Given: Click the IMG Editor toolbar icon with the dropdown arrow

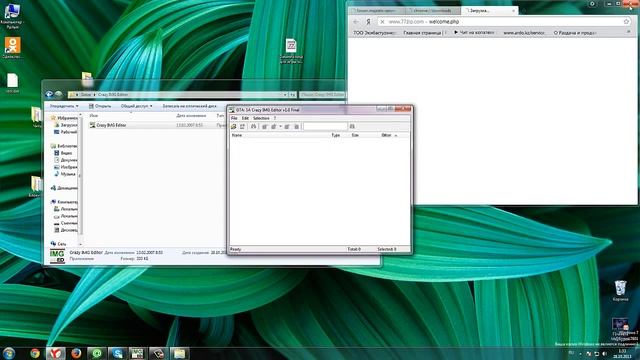Looking at the screenshot, I should pos(274,127).
